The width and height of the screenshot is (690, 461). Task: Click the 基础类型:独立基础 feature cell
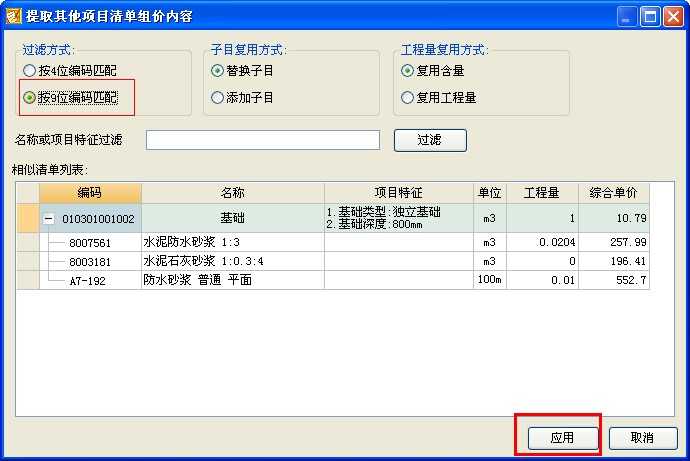click(x=399, y=218)
